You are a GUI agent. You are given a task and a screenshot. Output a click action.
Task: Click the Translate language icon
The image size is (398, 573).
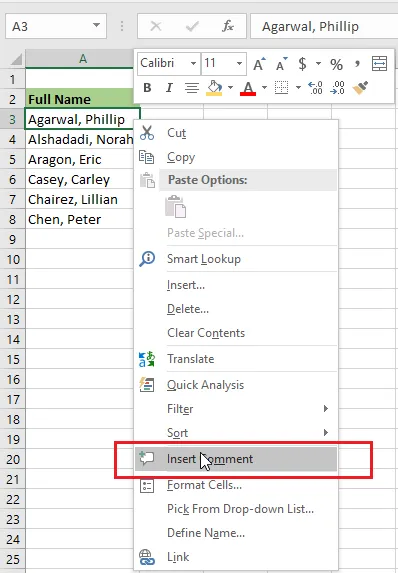[x=147, y=359]
